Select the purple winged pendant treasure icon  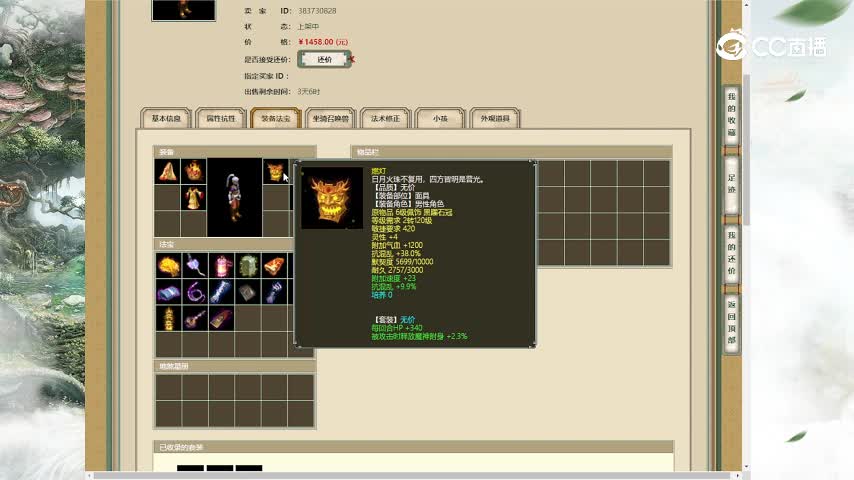pyautogui.click(x=195, y=265)
